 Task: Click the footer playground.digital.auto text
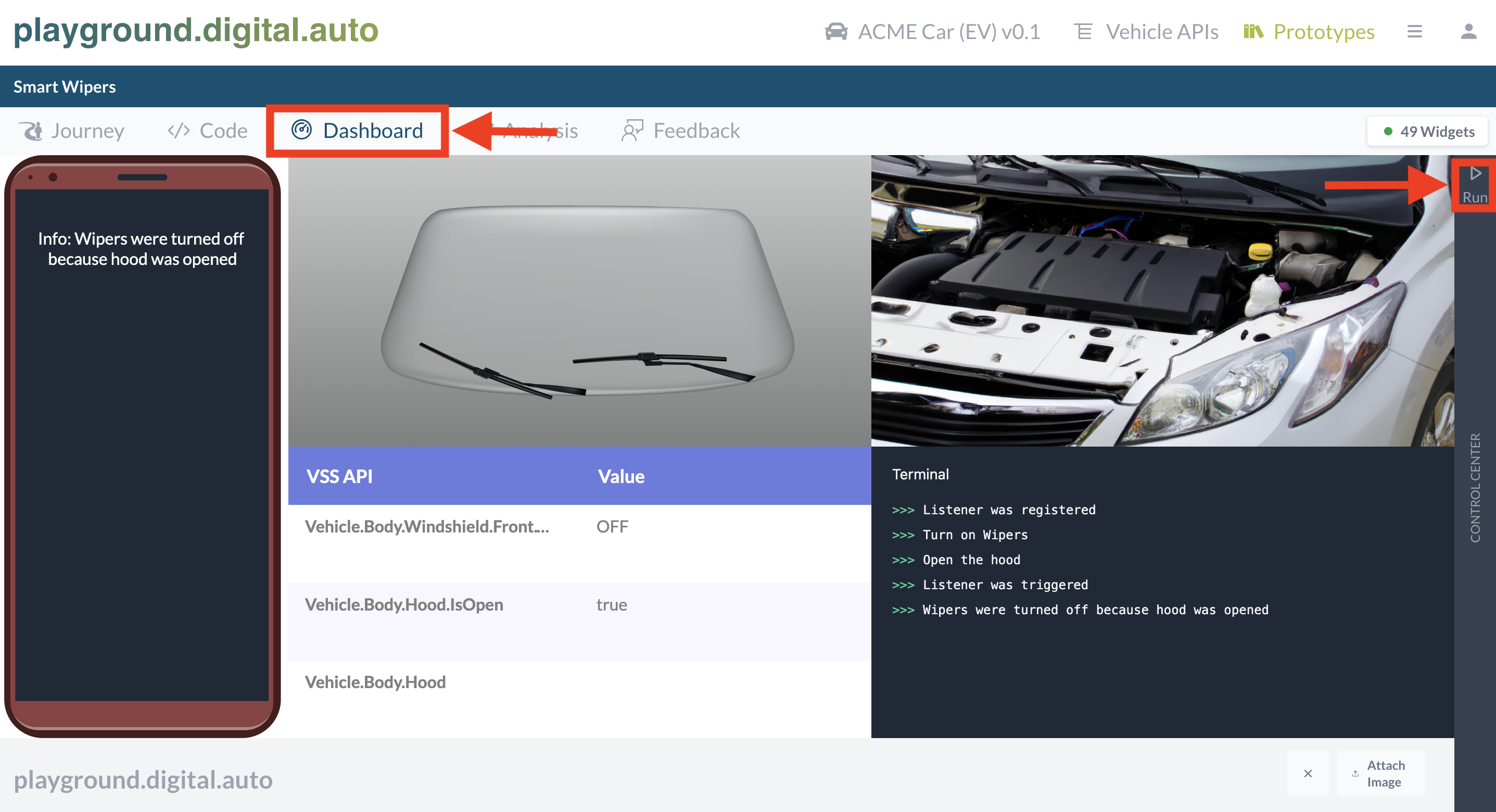143,780
